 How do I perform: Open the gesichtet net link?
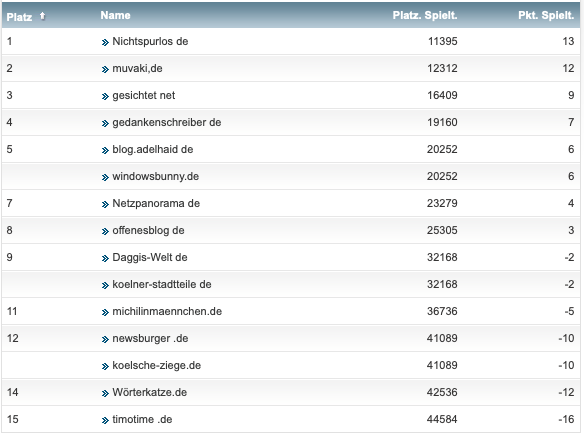(144, 95)
